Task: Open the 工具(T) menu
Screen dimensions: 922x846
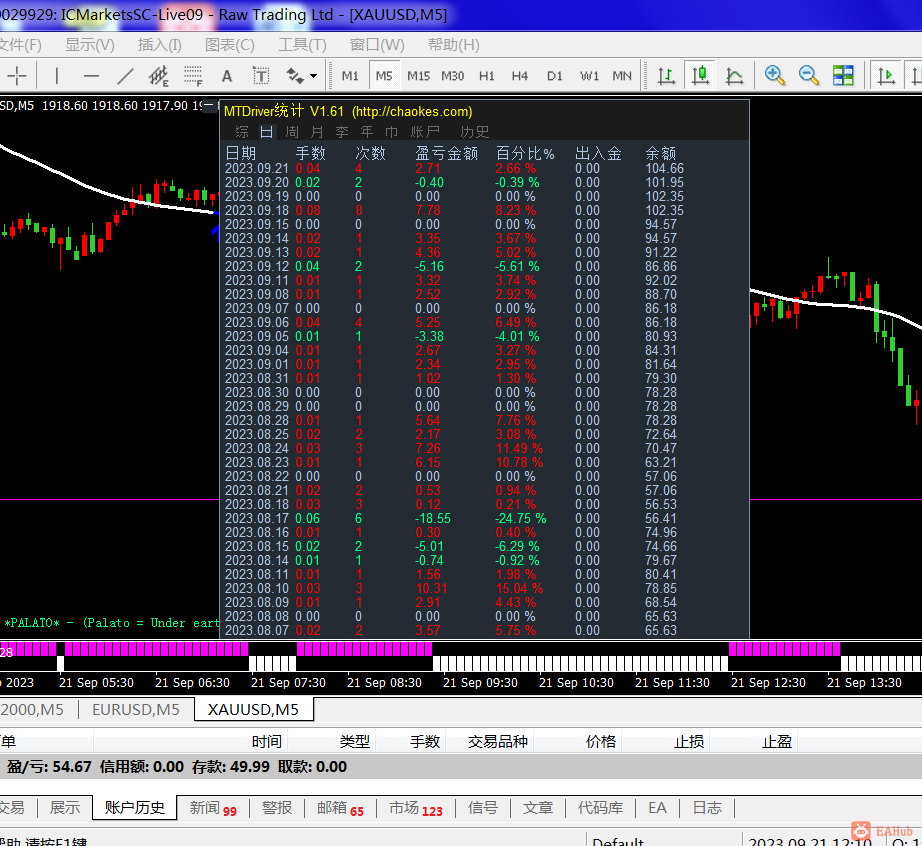Action: pyautogui.click(x=302, y=45)
